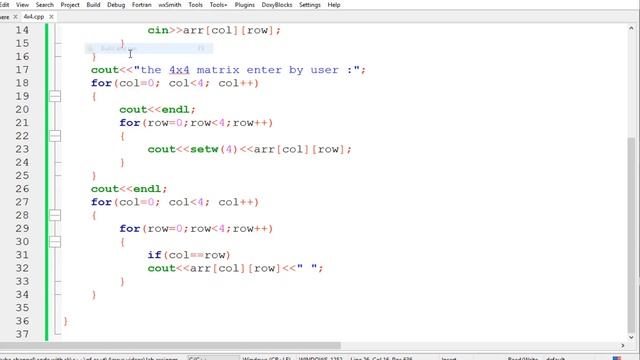
Task: Click line number 26 in the margin
Action: pos(22,189)
